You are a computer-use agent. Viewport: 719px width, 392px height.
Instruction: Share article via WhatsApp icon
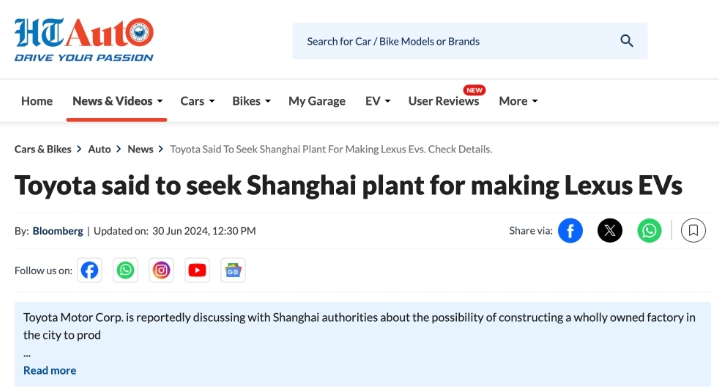[x=649, y=231]
